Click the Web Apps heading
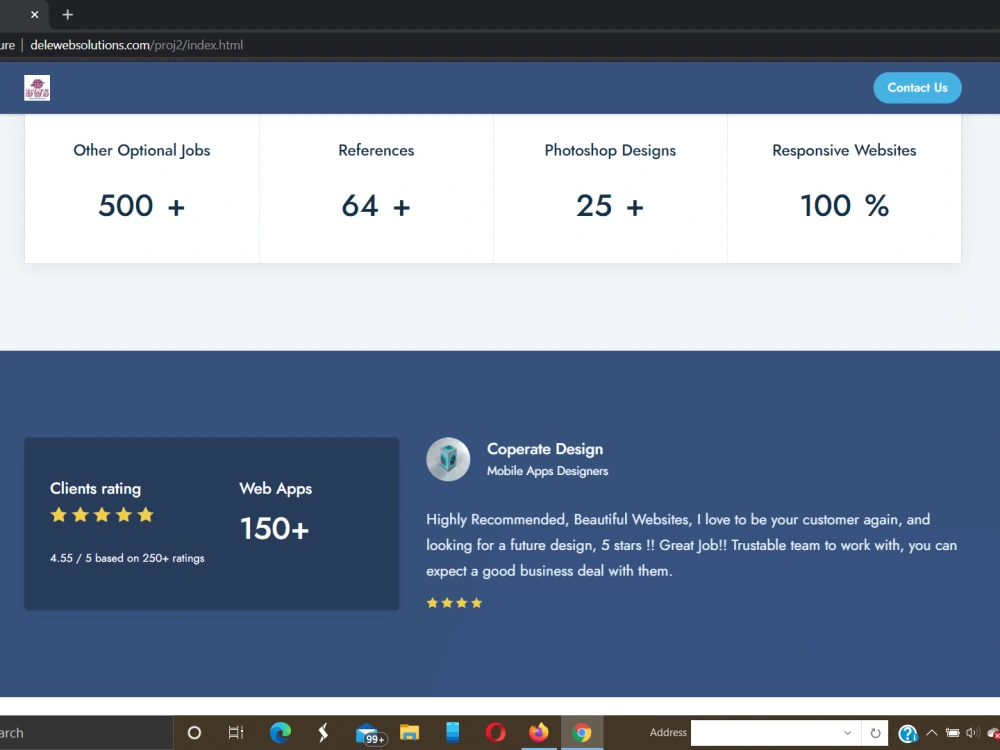The height and width of the screenshot is (750, 1000). click(x=276, y=489)
